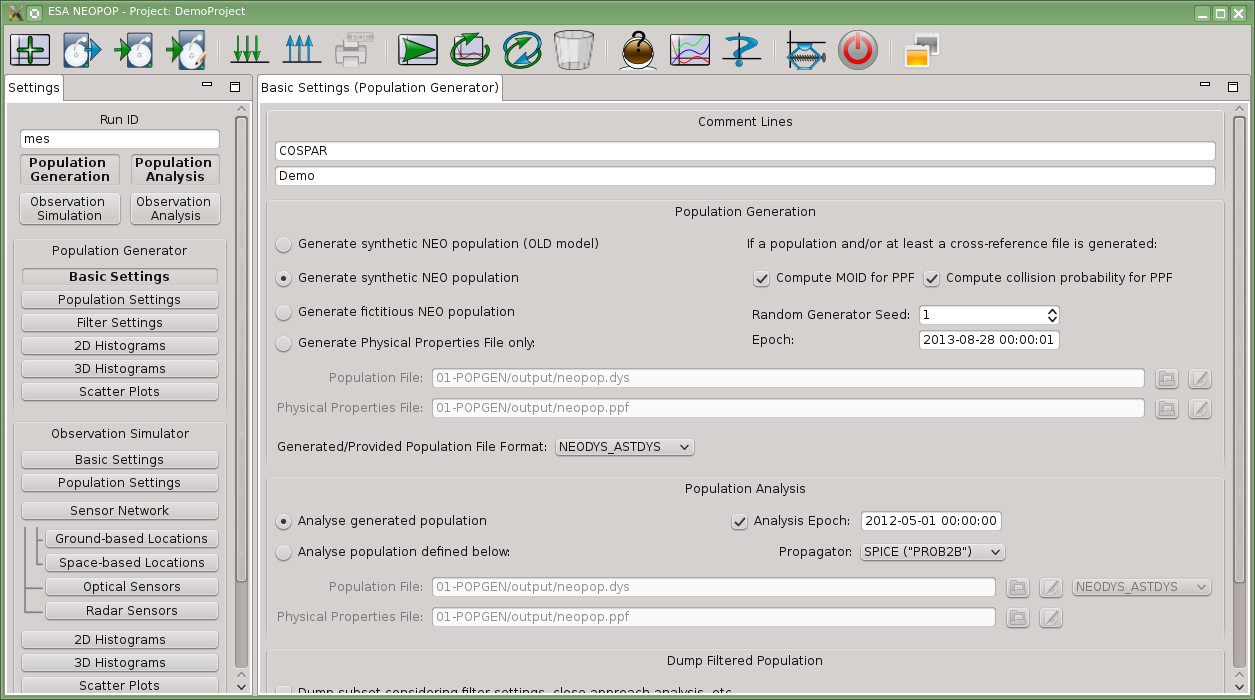Viewport: 1255px width, 700px height.
Task: Switch to the Settings tab
Action: 34,88
